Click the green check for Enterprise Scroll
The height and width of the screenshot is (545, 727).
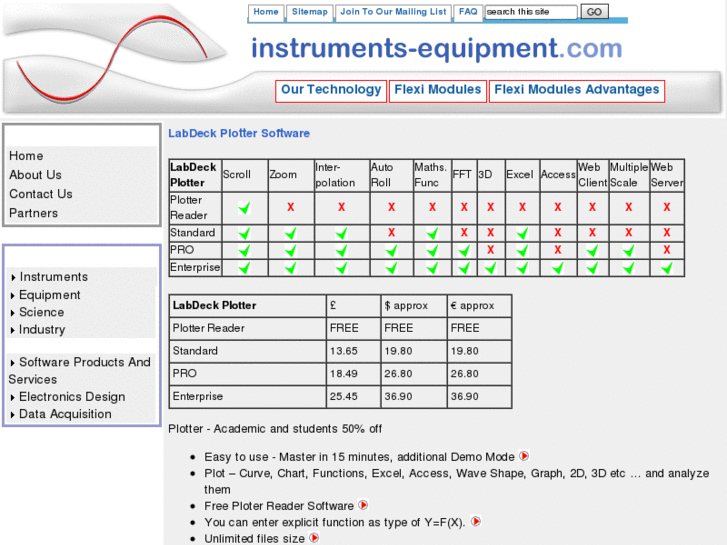coord(244,268)
